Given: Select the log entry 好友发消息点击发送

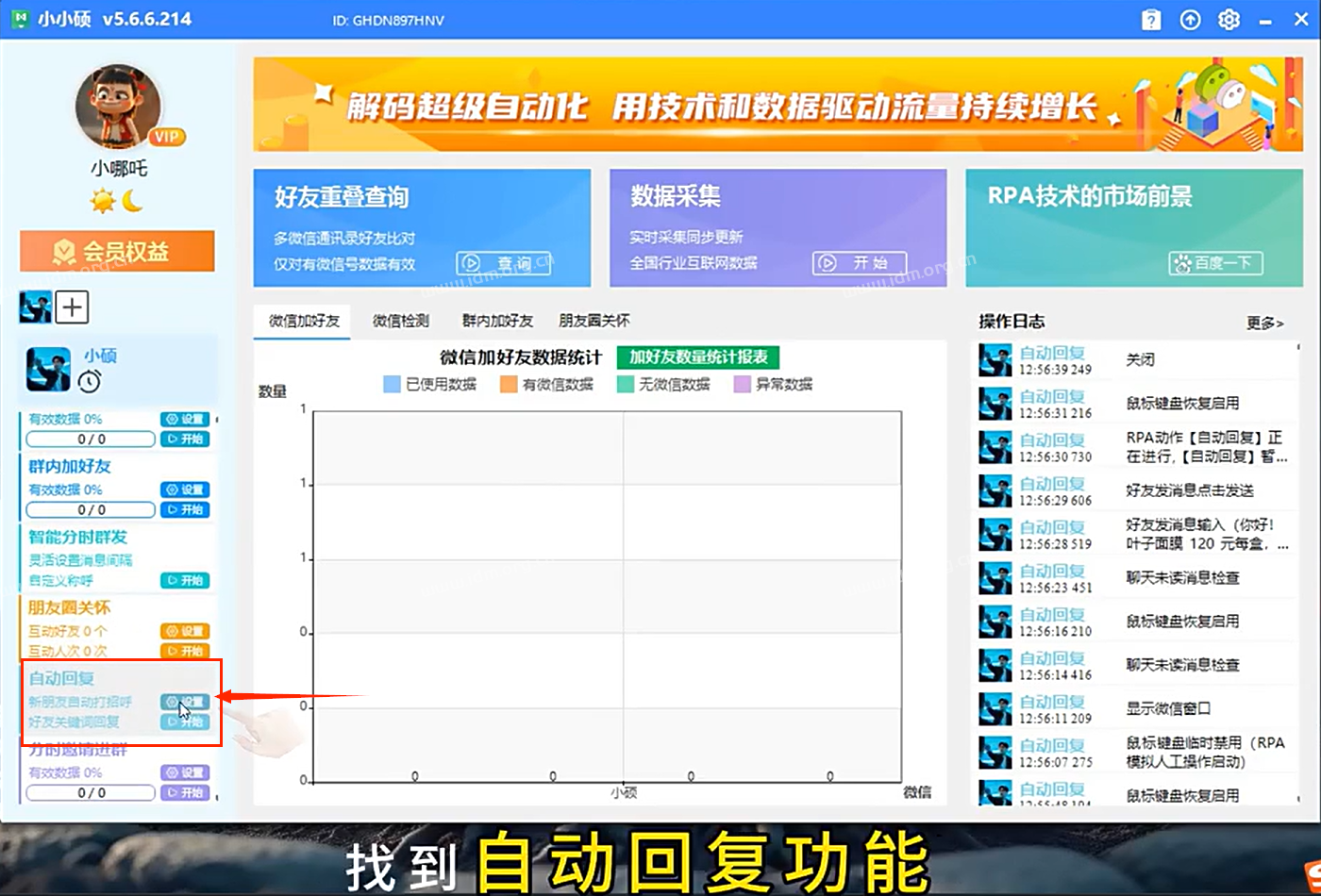Looking at the screenshot, I should coord(1137,490).
